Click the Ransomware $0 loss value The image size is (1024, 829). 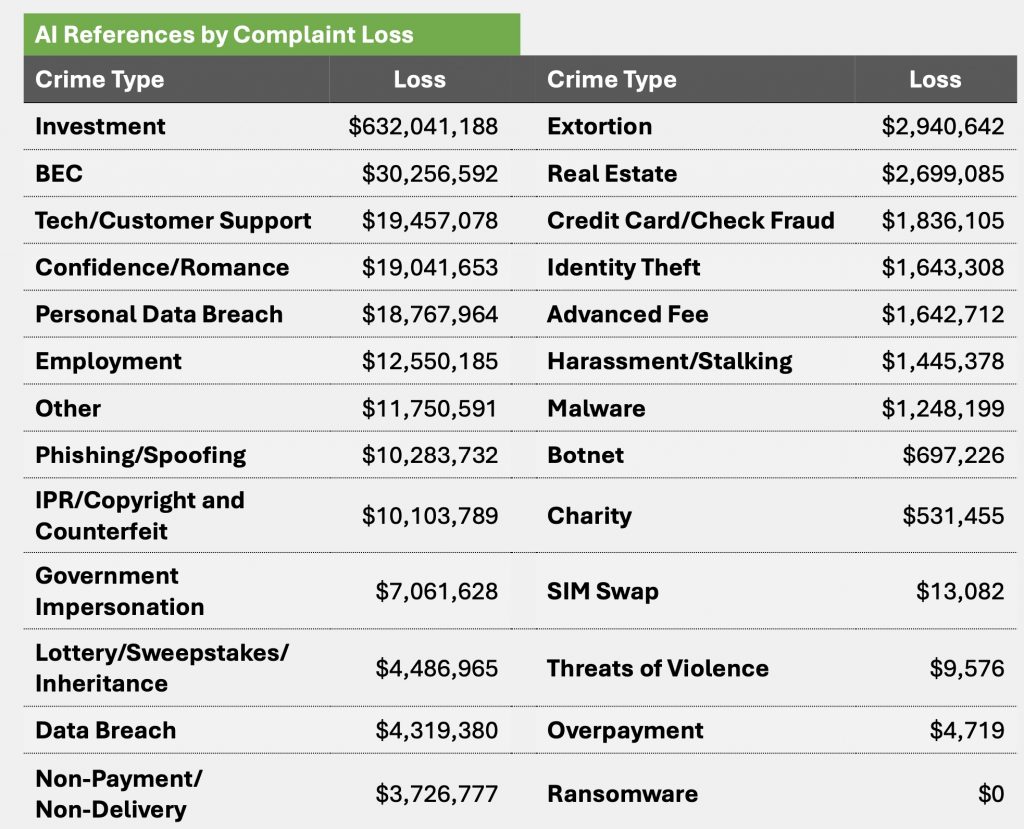(990, 795)
